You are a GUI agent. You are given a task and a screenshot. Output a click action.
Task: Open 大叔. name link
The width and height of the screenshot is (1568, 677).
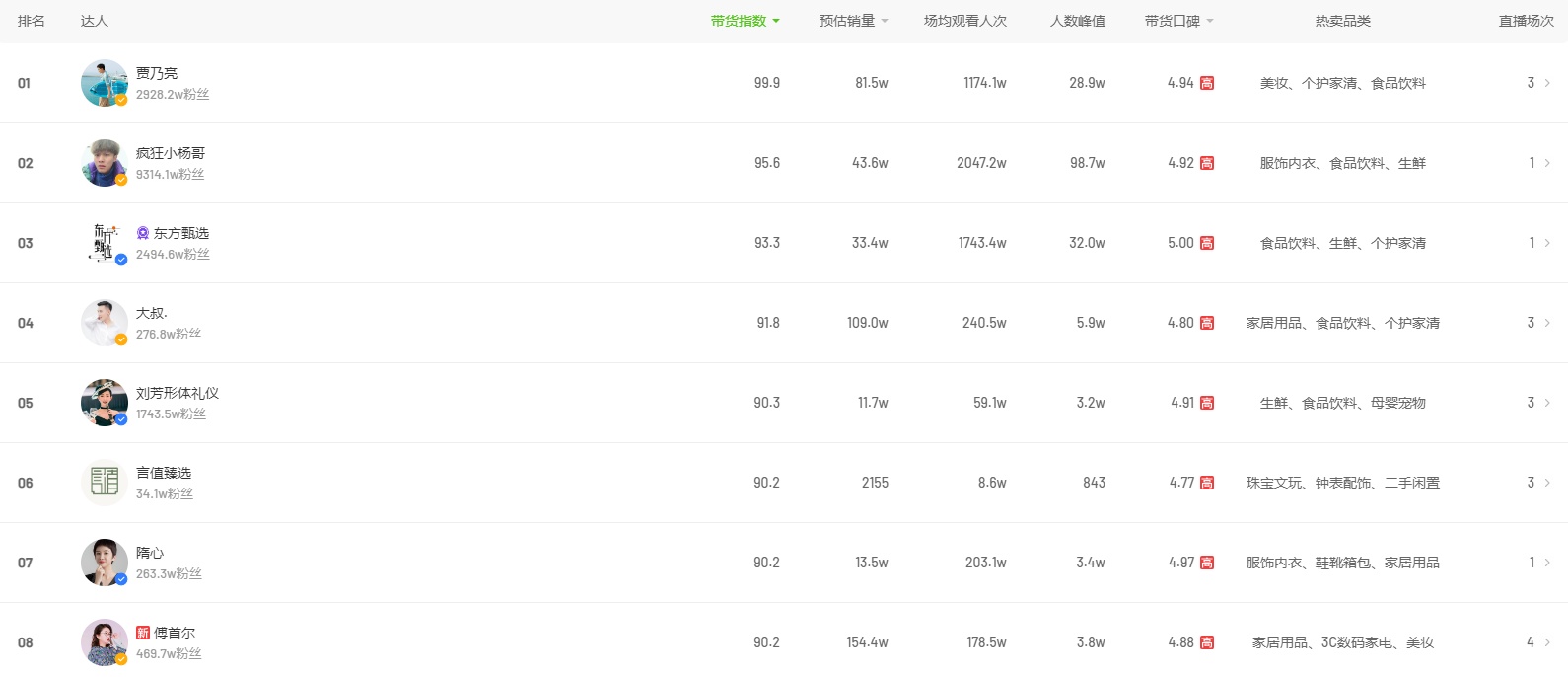point(152,313)
